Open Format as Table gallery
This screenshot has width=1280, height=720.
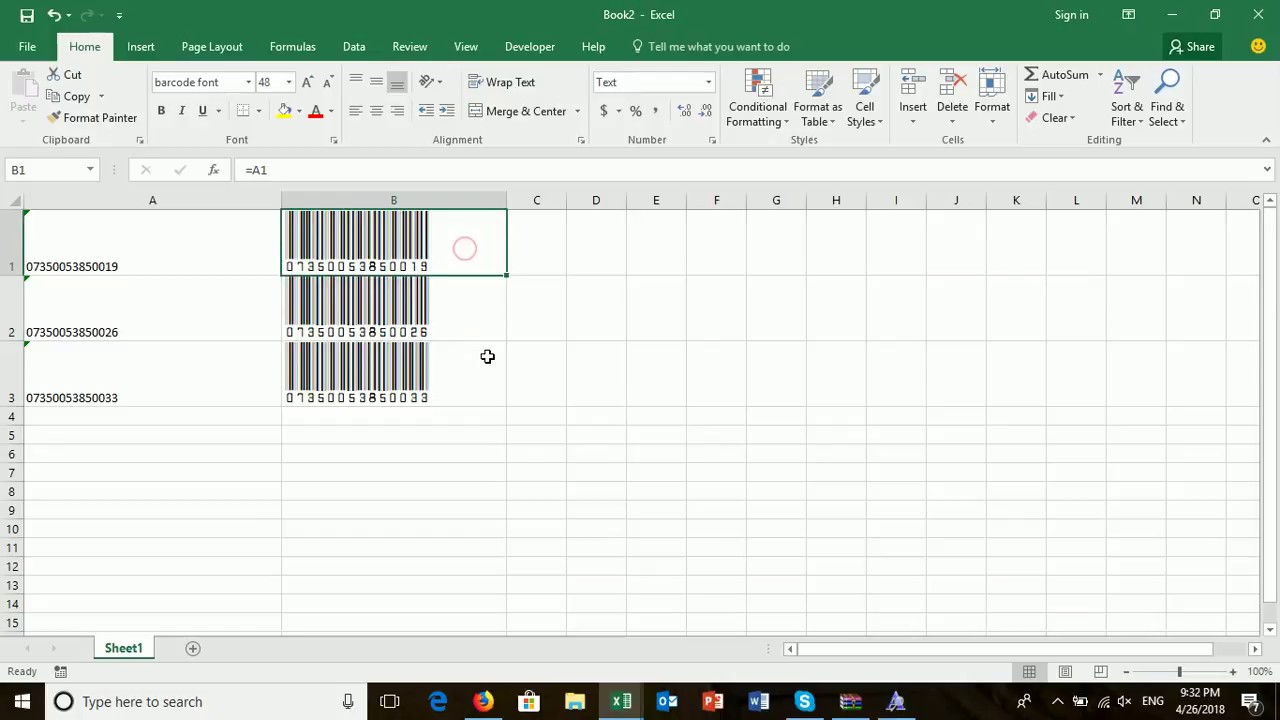pyautogui.click(x=818, y=99)
